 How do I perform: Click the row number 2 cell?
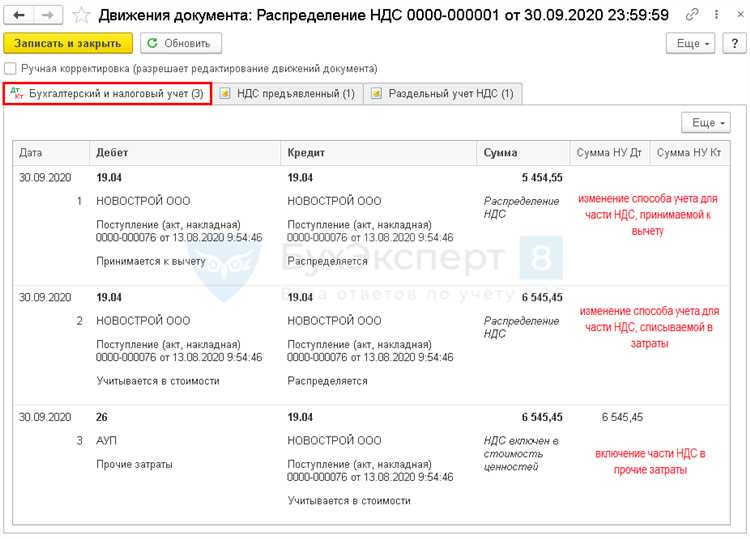(79, 321)
